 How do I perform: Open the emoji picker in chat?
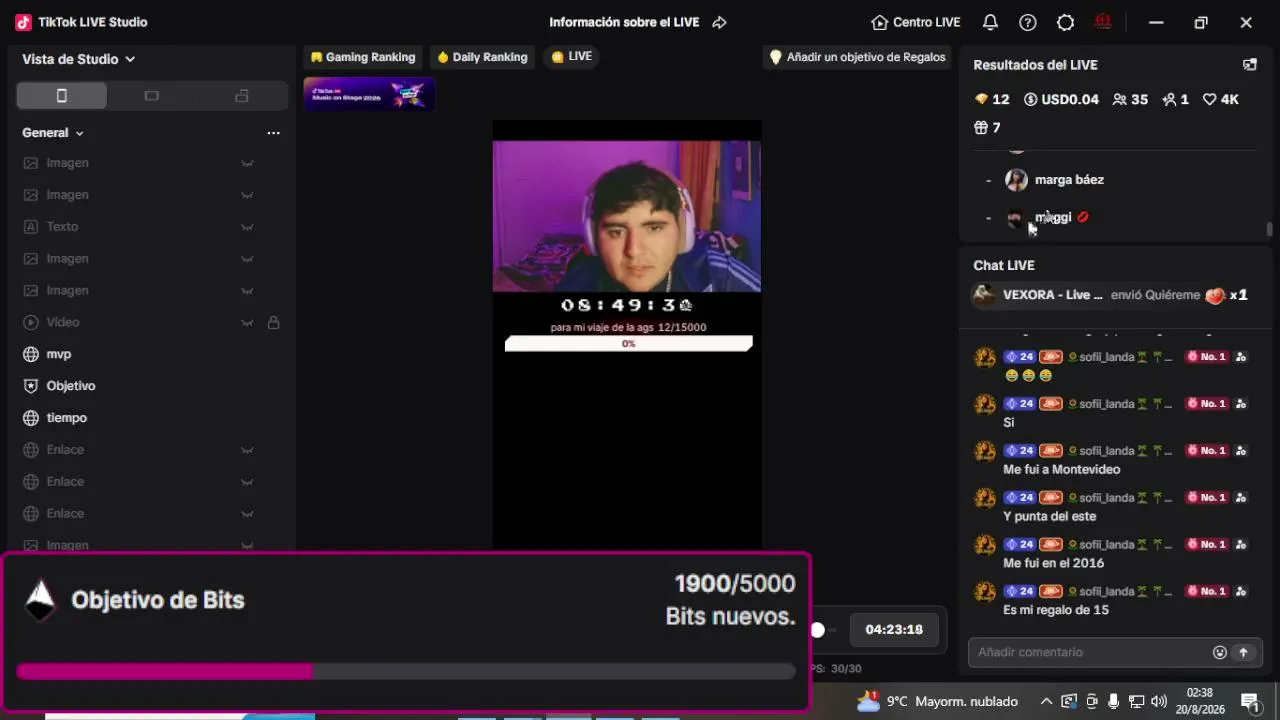(1220, 652)
